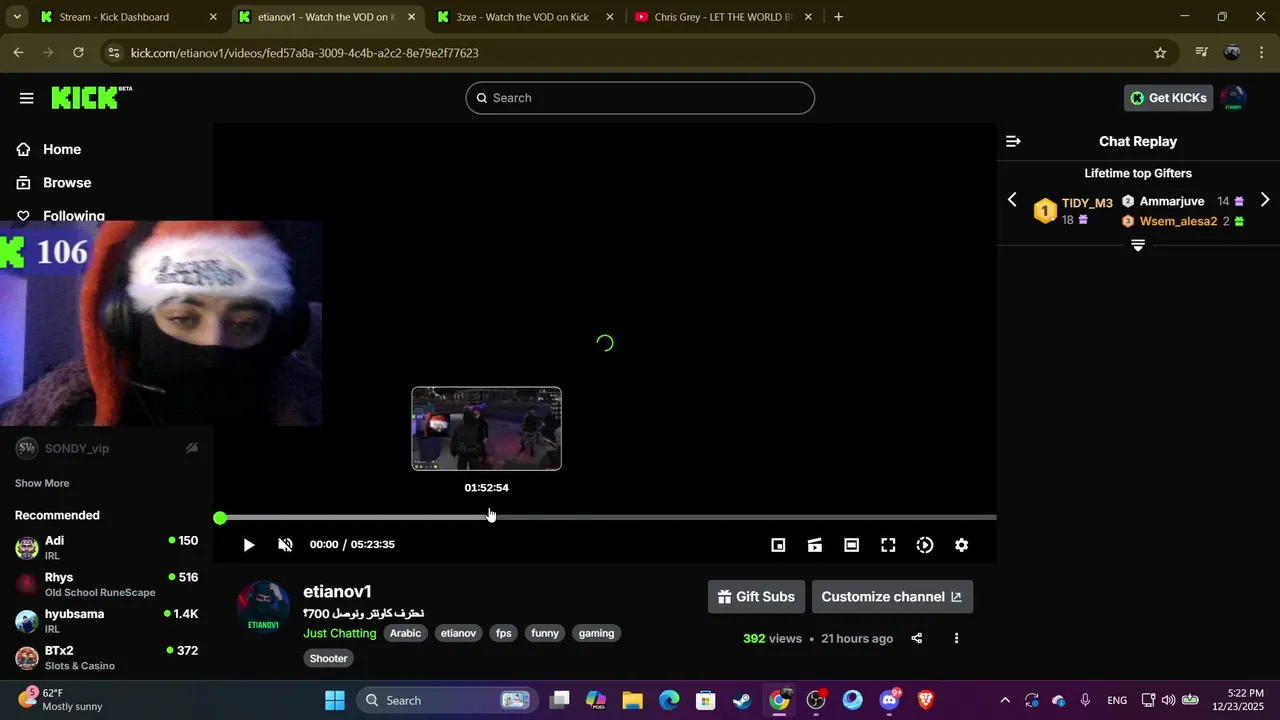Open Discord from the taskbar
1280x720 pixels.
point(889,700)
